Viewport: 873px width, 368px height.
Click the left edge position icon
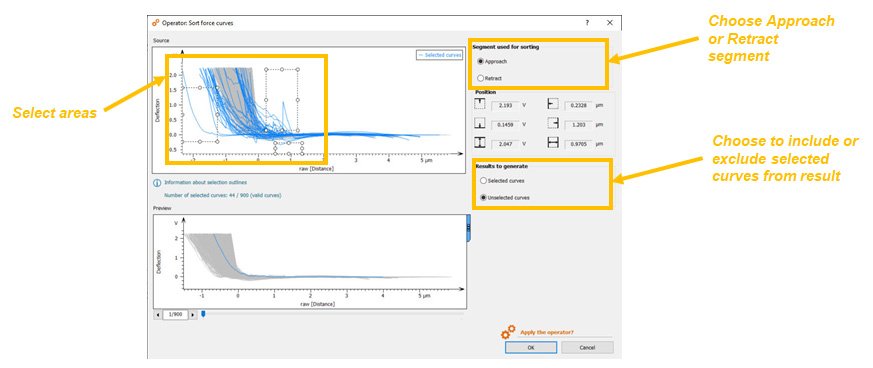[553, 104]
